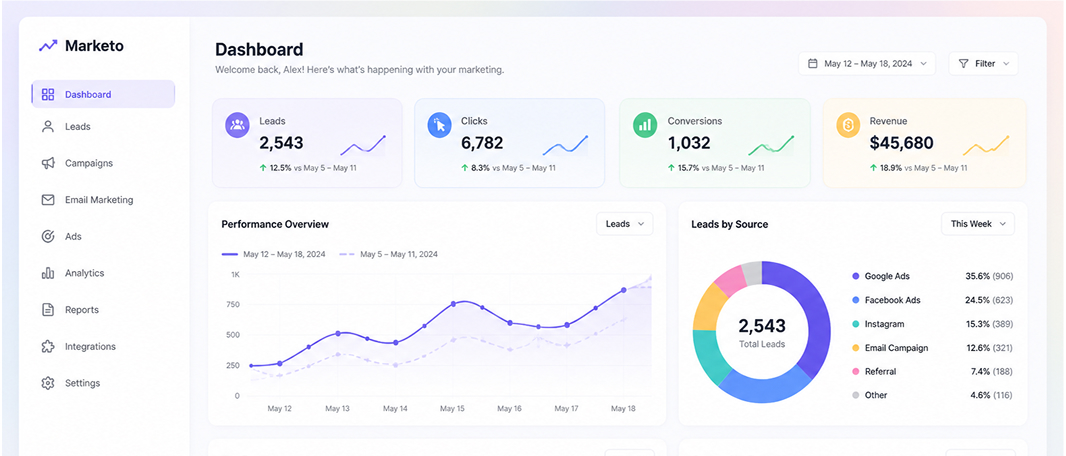
Task: Click the green up arrow beside 18.9%
Action: (874, 167)
